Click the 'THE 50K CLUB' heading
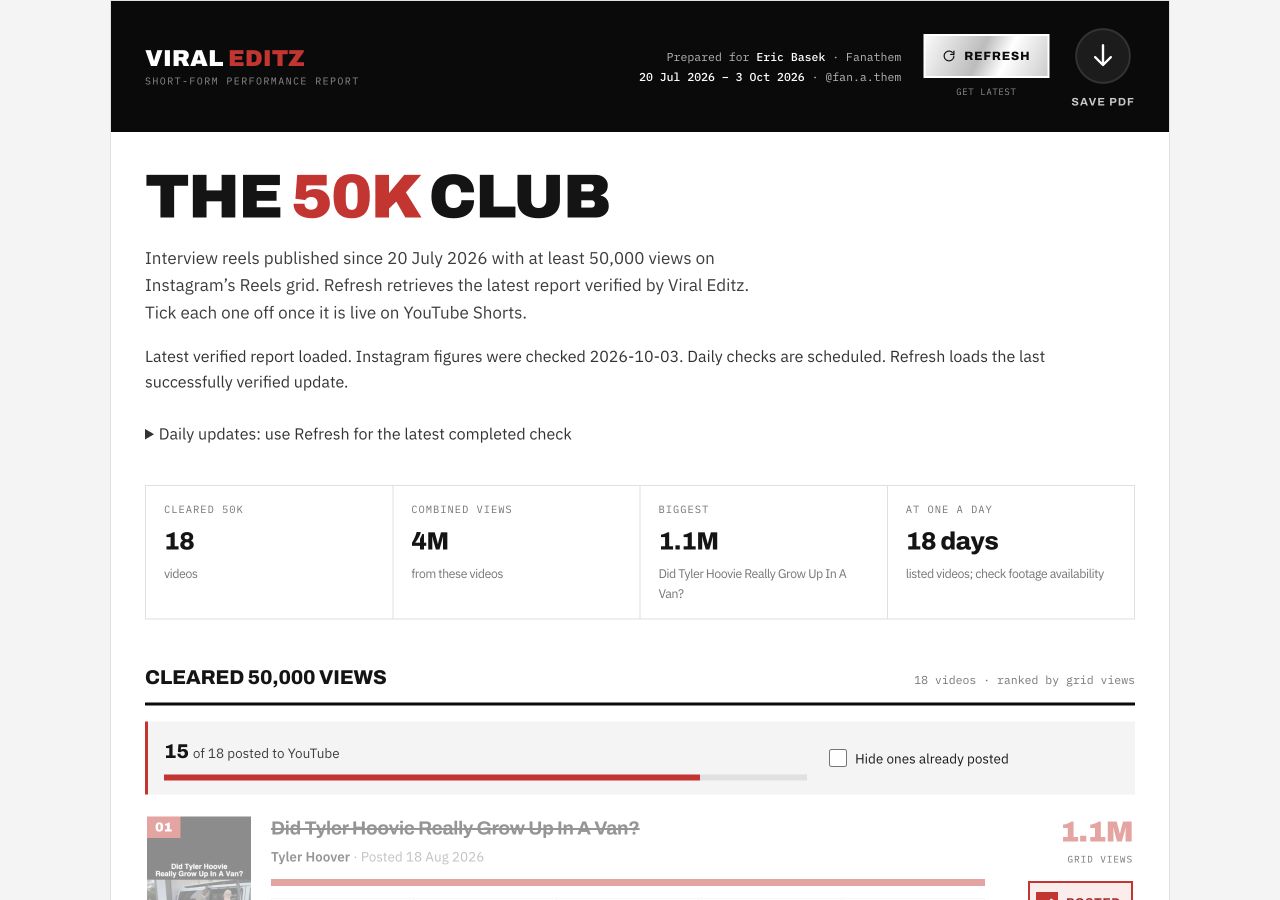Image resolution: width=1280 pixels, height=900 pixels. pyautogui.click(x=377, y=196)
